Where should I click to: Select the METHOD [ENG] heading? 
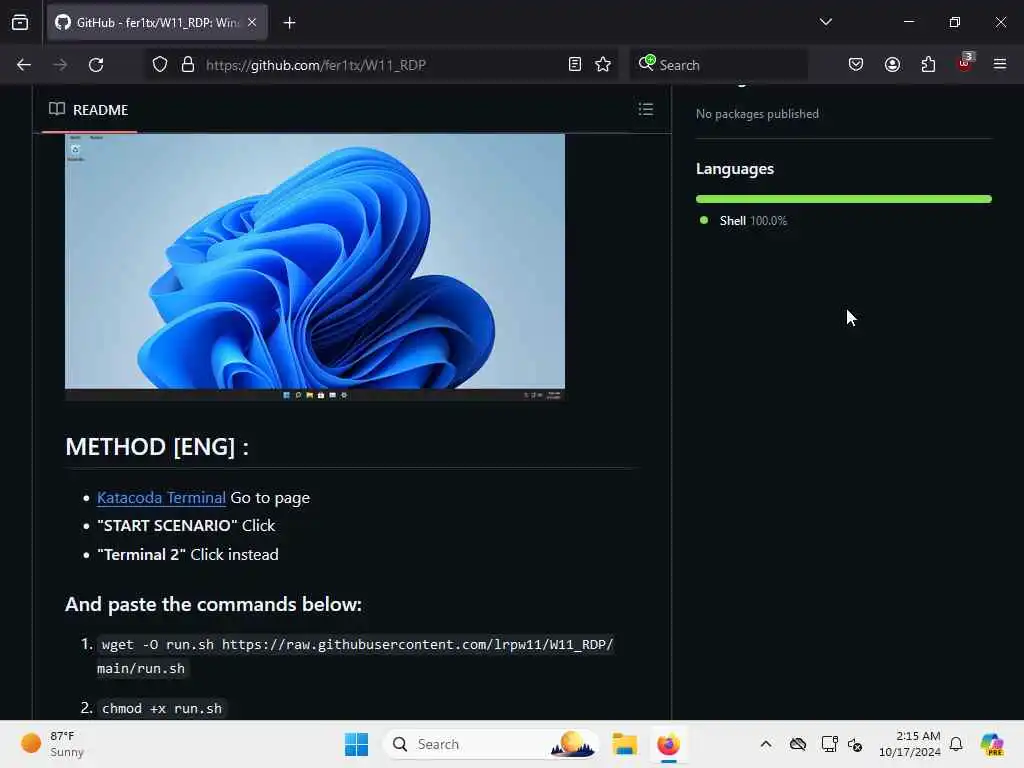[x=157, y=447]
